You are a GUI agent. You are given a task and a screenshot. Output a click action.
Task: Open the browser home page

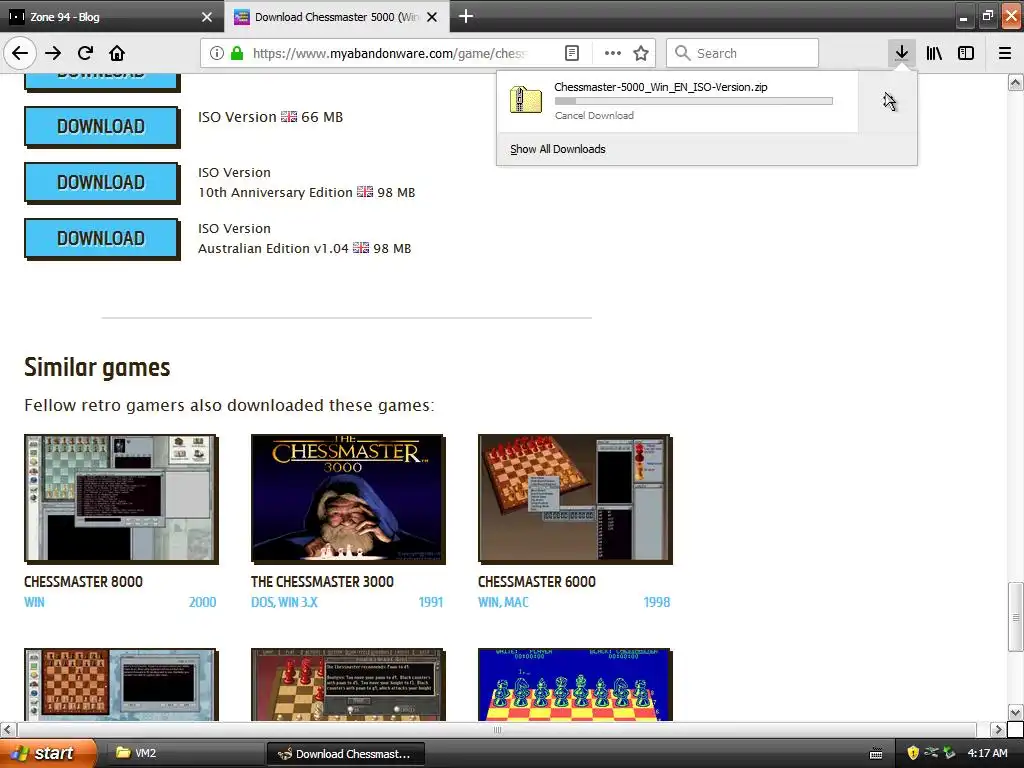pyautogui.click(x=117, y=53)
